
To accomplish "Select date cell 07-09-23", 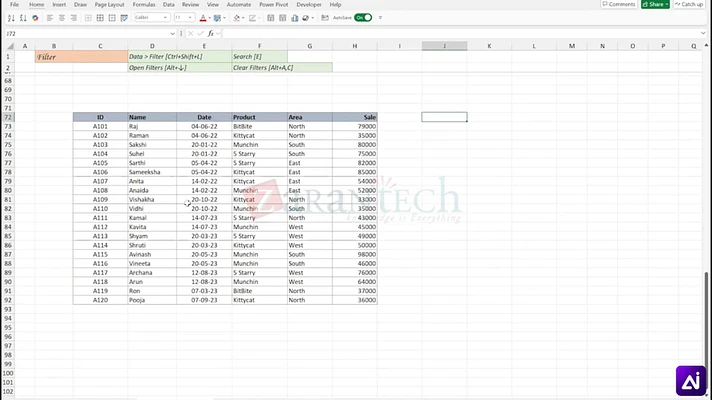I will (204, 300).
